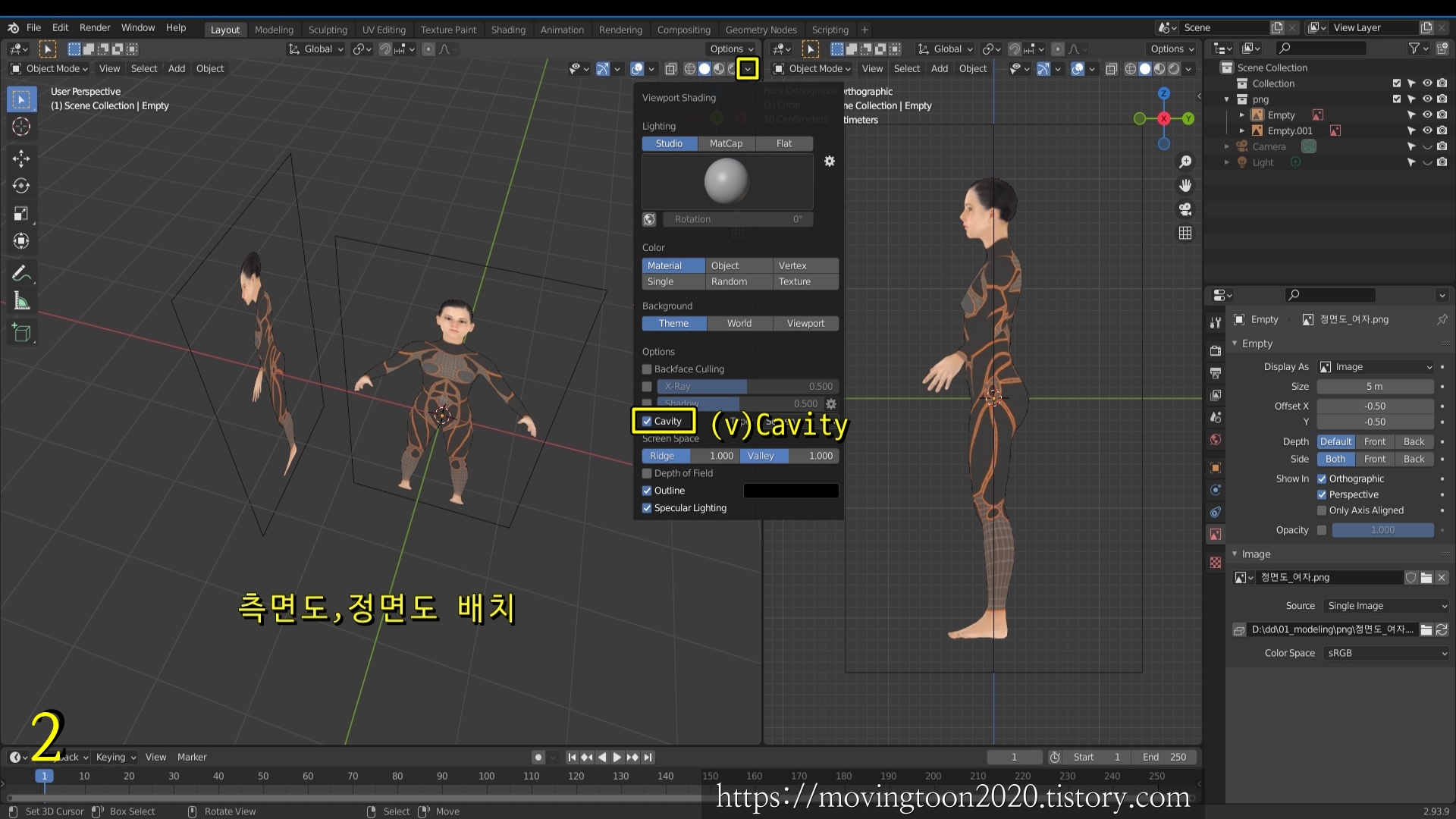Image resolution: width=1456 pixels, height=819 pixels.
Task: Open the Texture properties tab
Action: click(1216, 563)
